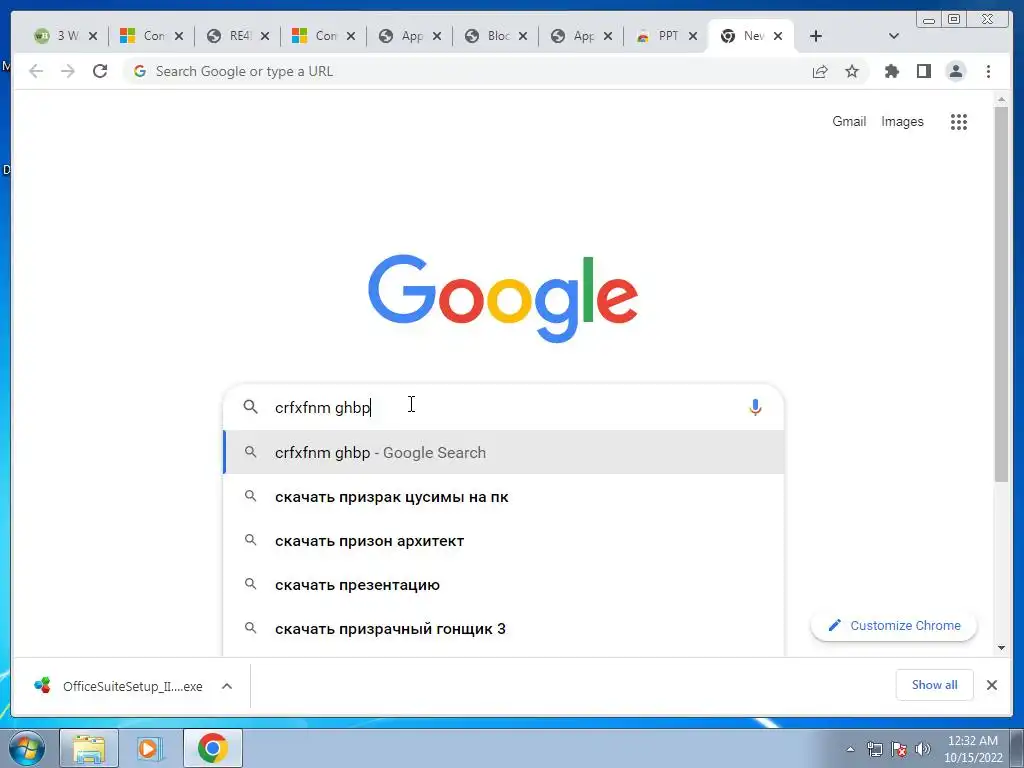The height and width of the screenshot is (768, 1024).
Task: Select suggestion "скачать призон архитект"
Action: [x=504, y=540]
